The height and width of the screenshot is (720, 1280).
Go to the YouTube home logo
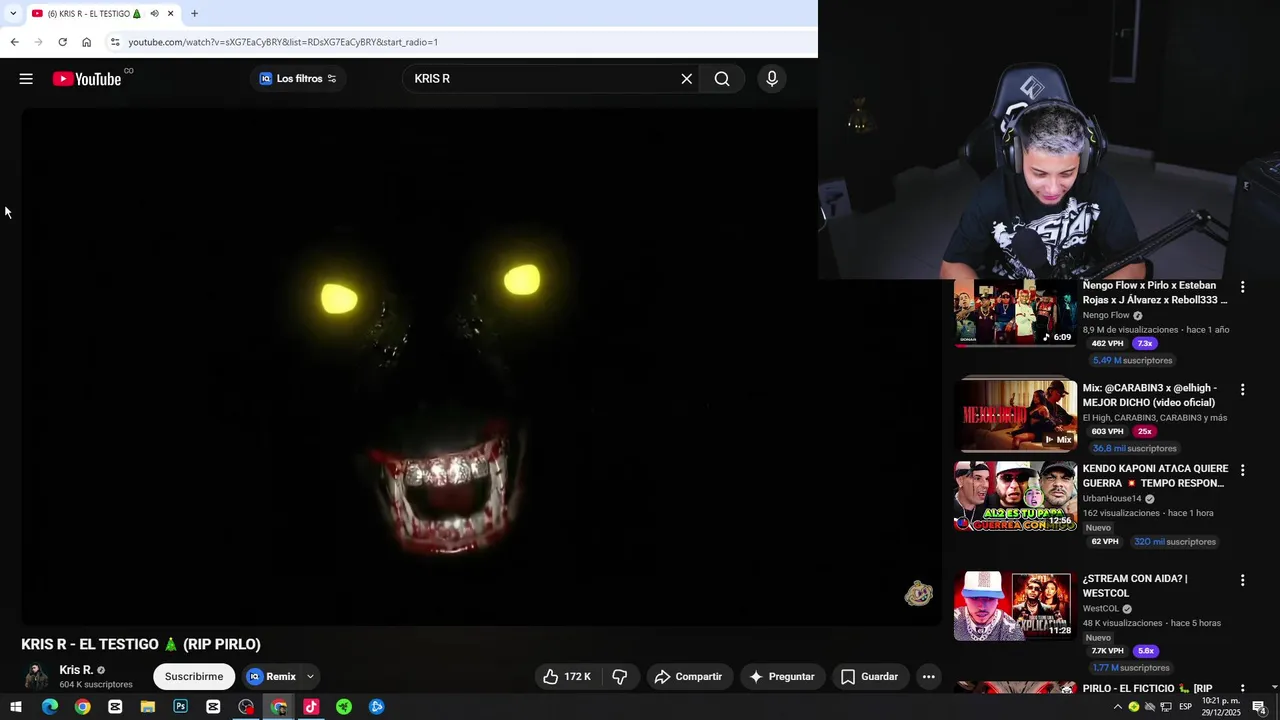point(87,79)
